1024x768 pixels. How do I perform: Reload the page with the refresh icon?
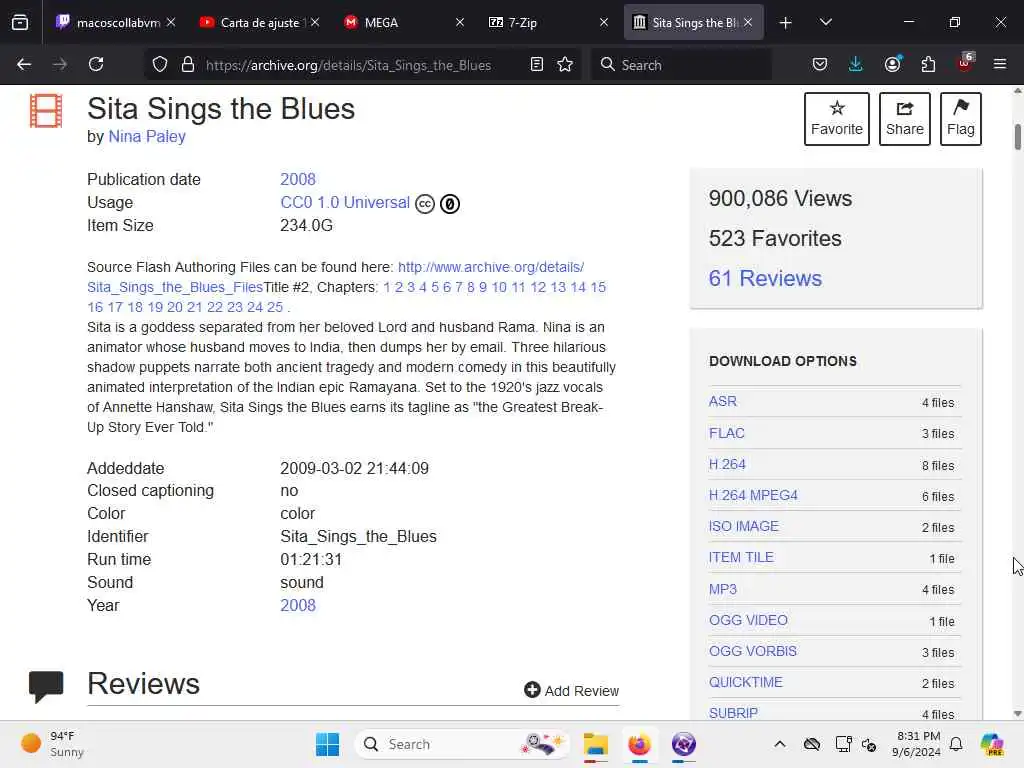pos(96,64)
